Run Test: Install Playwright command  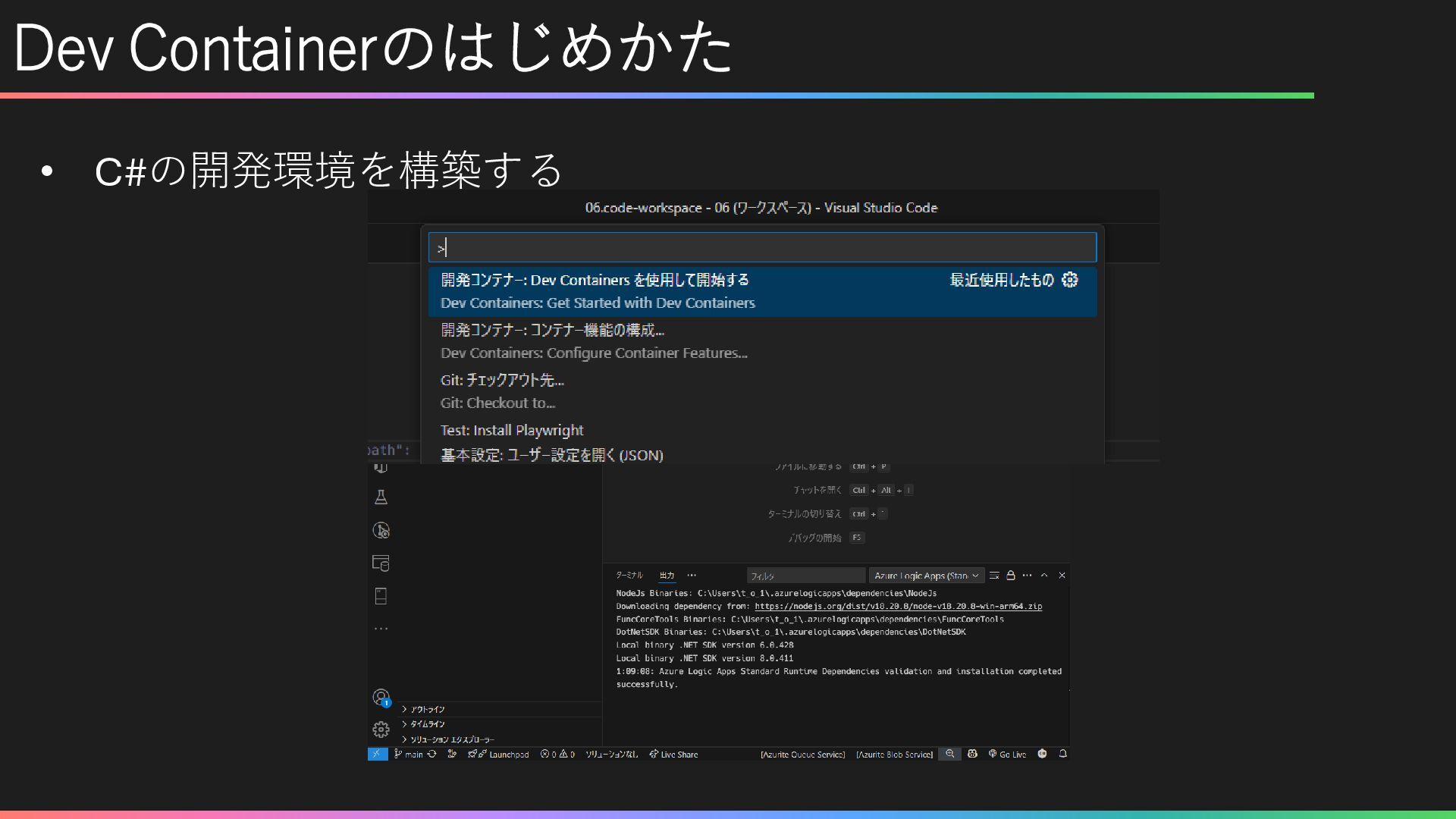click(762, 430)
